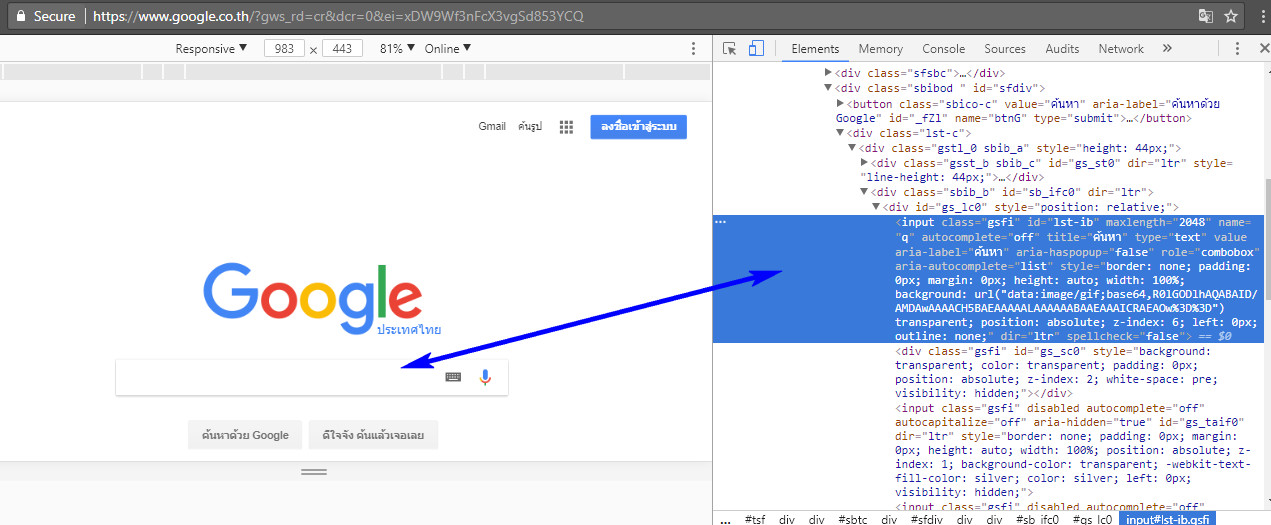Switch to the Network tab
1271x525 pixels.
pos(1121,48)
